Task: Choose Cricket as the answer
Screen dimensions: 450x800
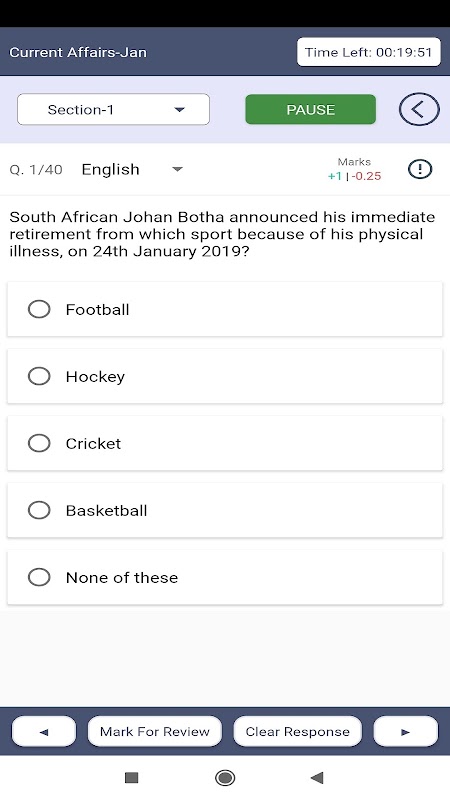Action: 224,443
